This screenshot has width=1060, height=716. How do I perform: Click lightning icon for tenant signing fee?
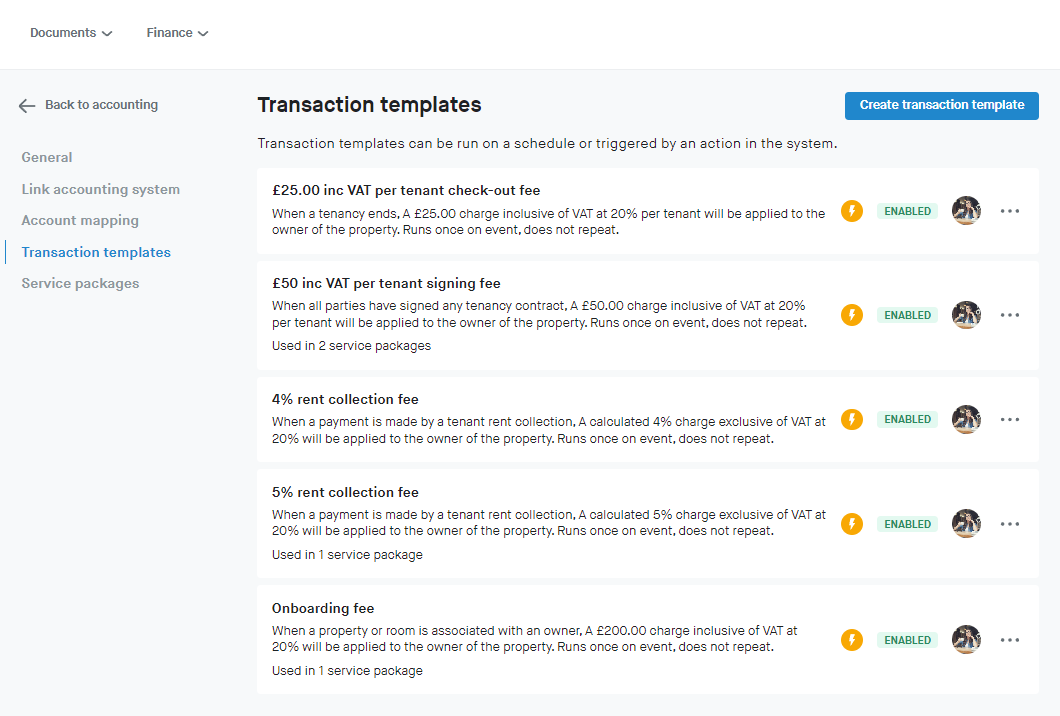(x=851, y=315)
